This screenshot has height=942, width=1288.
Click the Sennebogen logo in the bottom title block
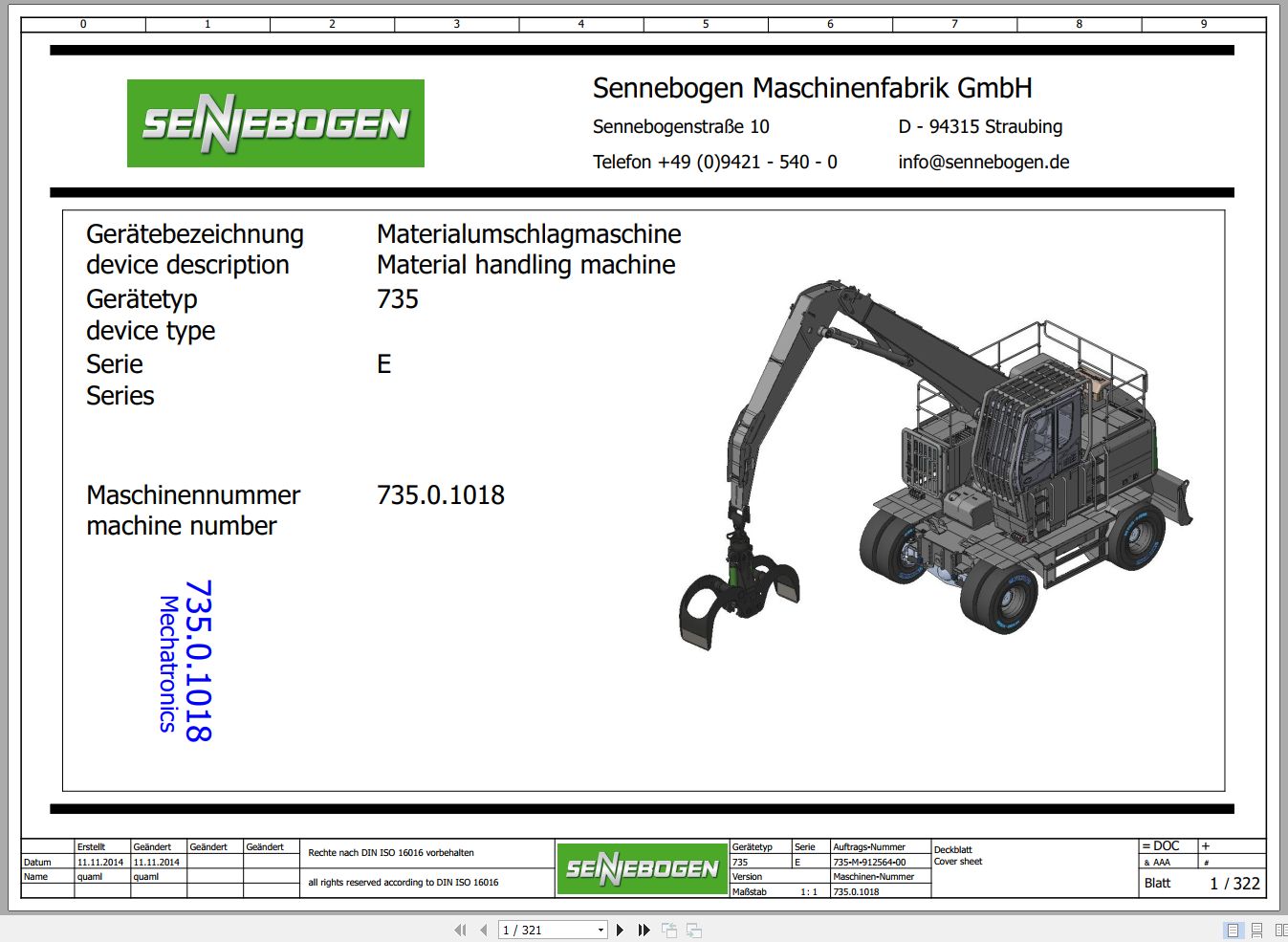642,868
